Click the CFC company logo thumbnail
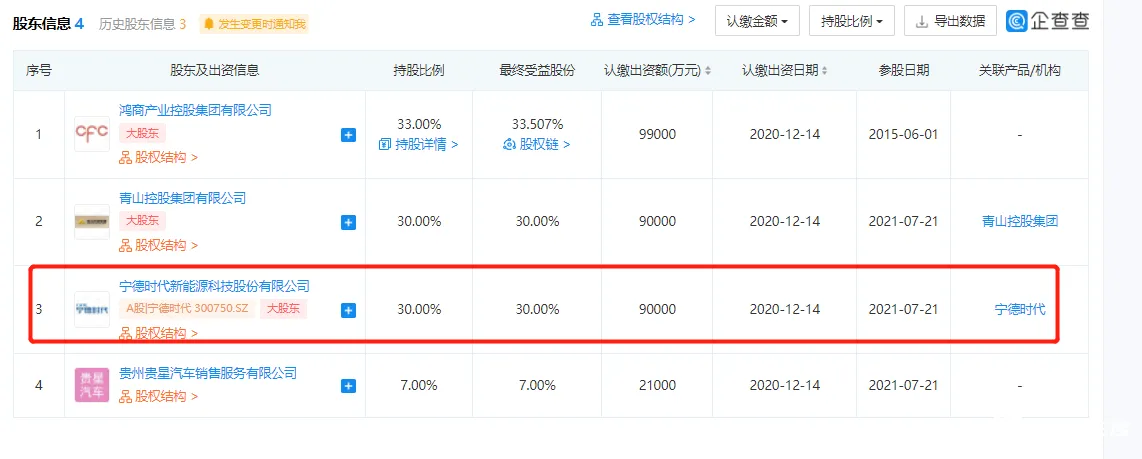Image resolution: width=1142 pixels, height=459 pixels. [92, 134]
